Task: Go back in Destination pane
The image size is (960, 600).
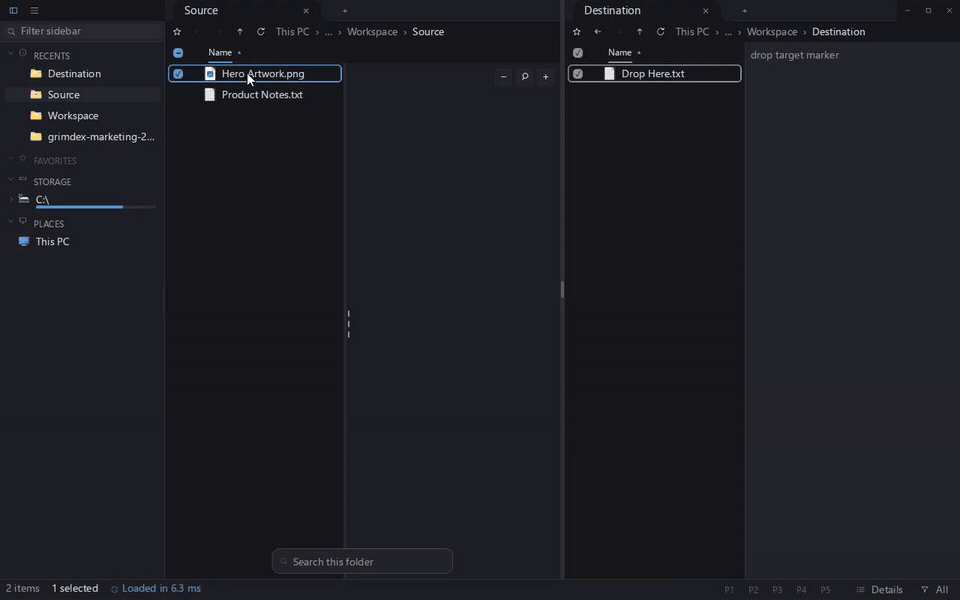Action: [598, 32]
